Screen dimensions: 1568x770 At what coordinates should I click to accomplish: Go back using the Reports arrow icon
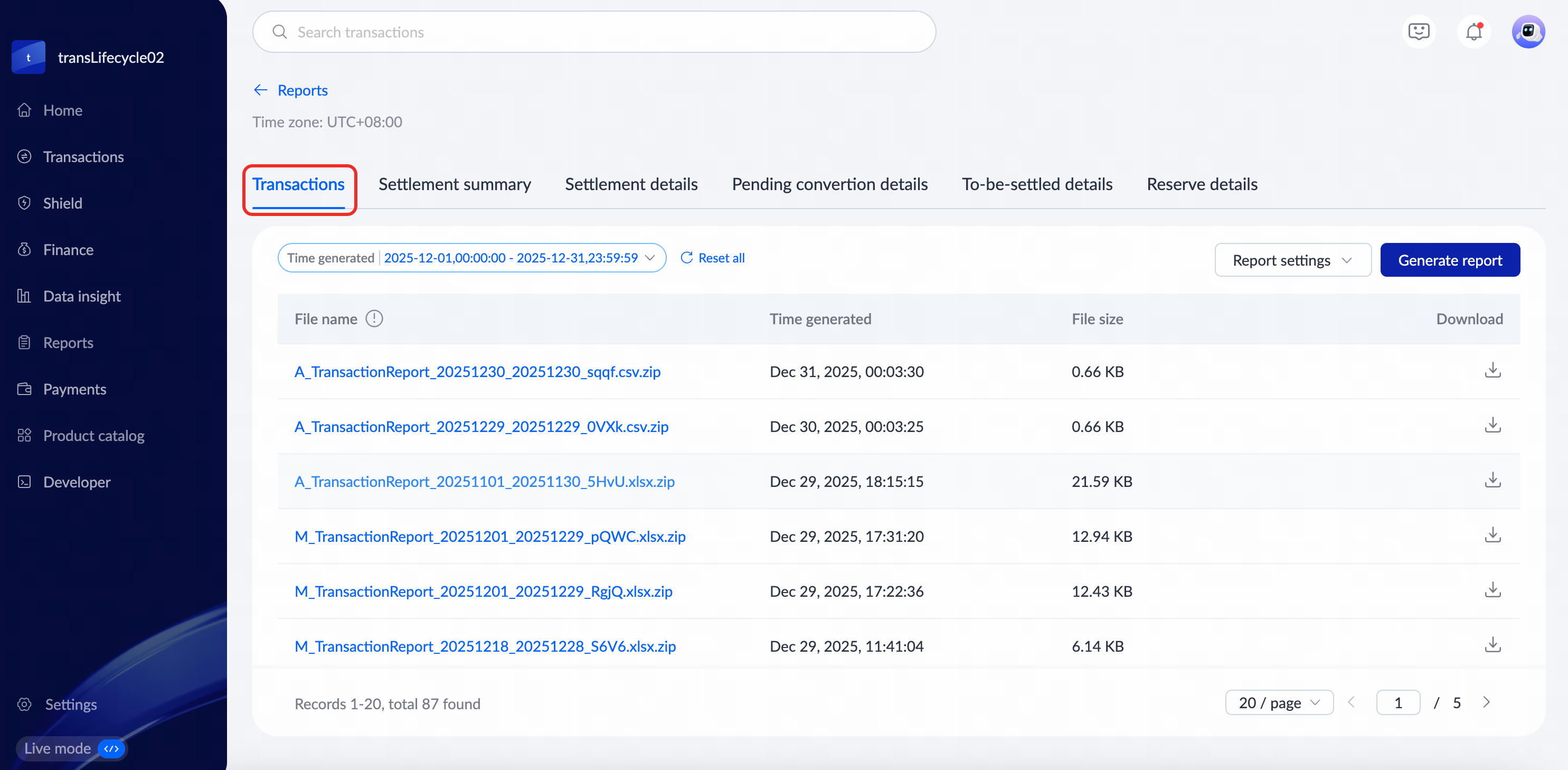(260, 90)
